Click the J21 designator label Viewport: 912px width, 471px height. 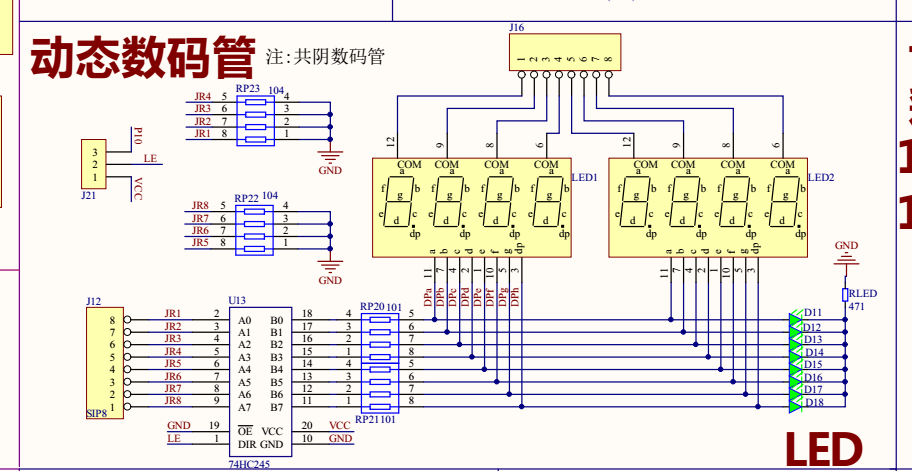pos(88,196)
